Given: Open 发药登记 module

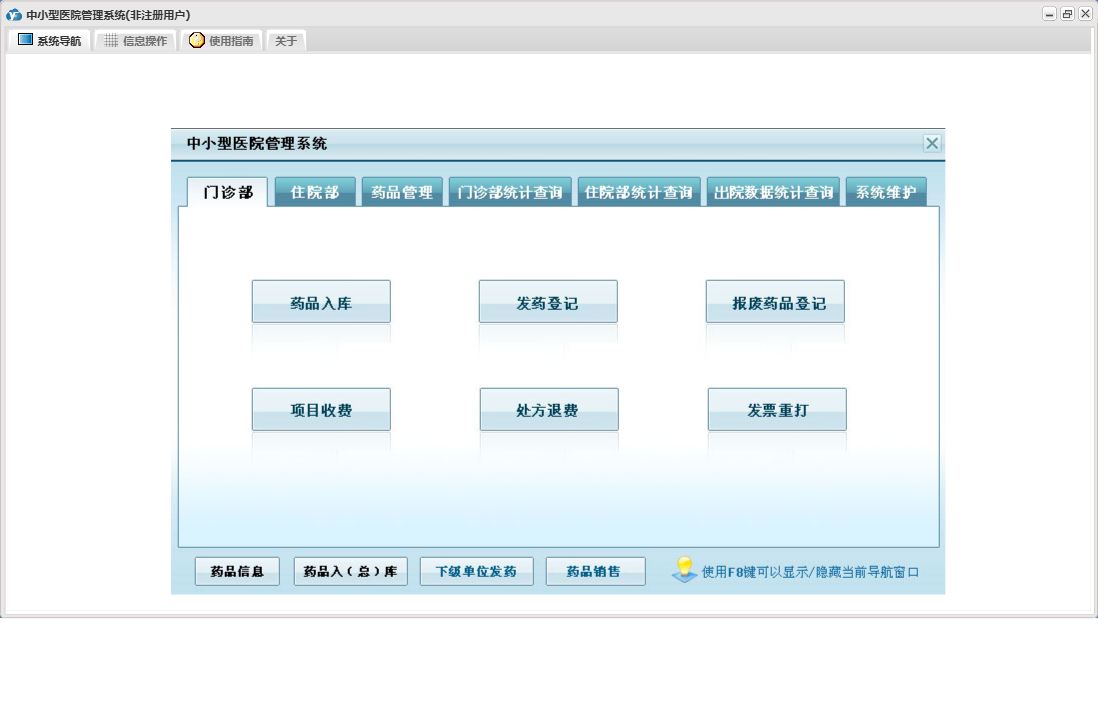Looking at the screenshot, I should (x=548, y=302).
